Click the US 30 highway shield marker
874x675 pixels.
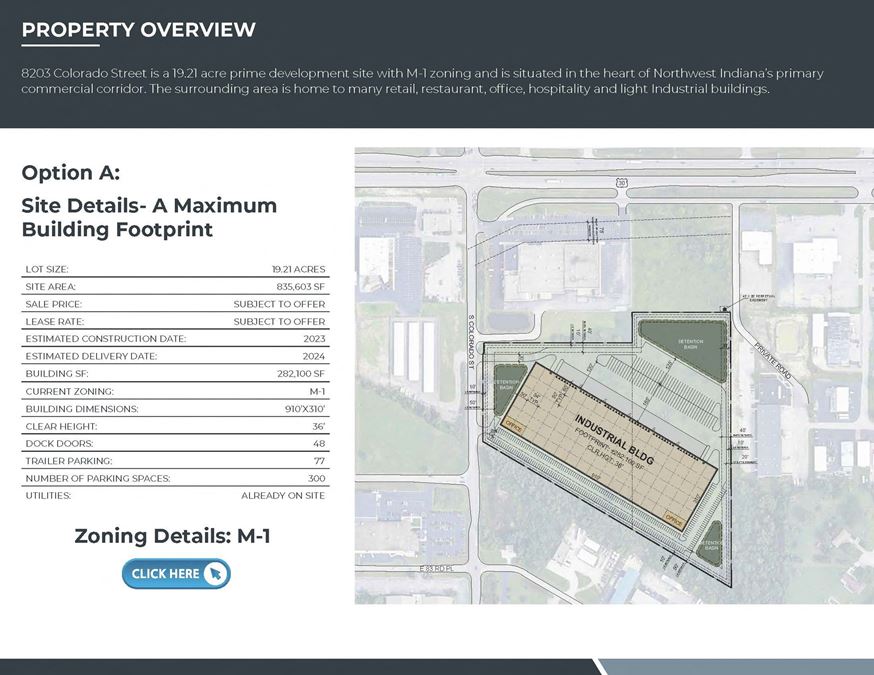click(621, 183)
